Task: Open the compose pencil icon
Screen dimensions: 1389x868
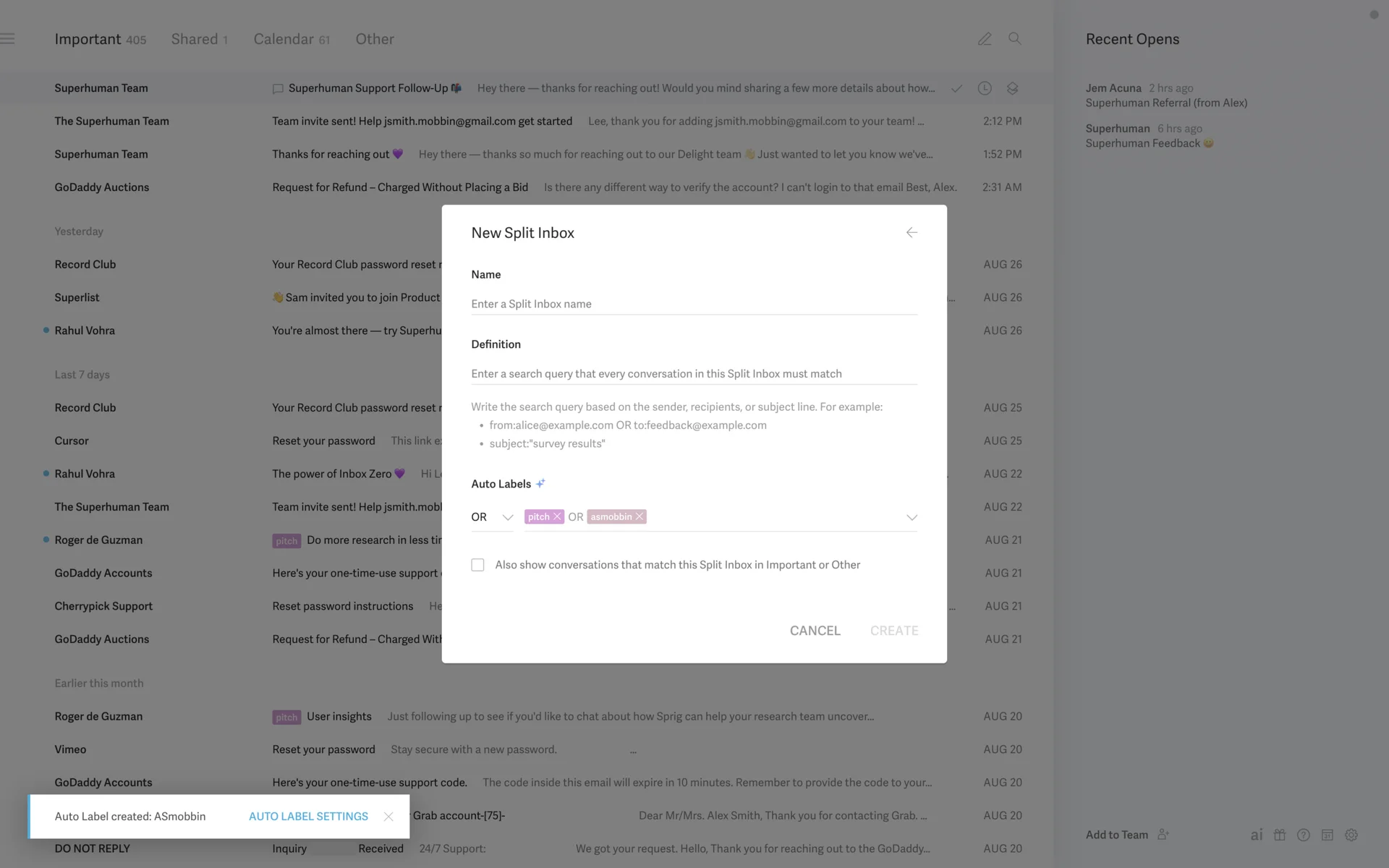Action: [x=985, y=39]
